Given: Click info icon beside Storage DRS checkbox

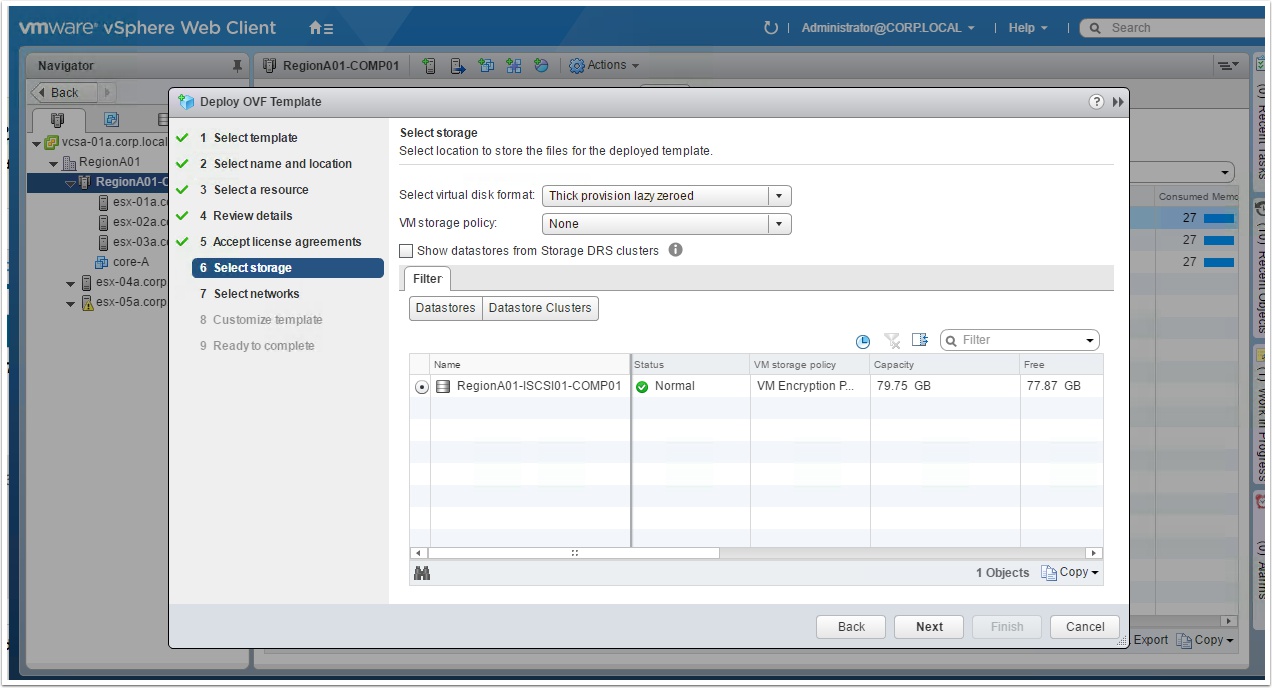Looking at the screenshot, I should (675, 250).
